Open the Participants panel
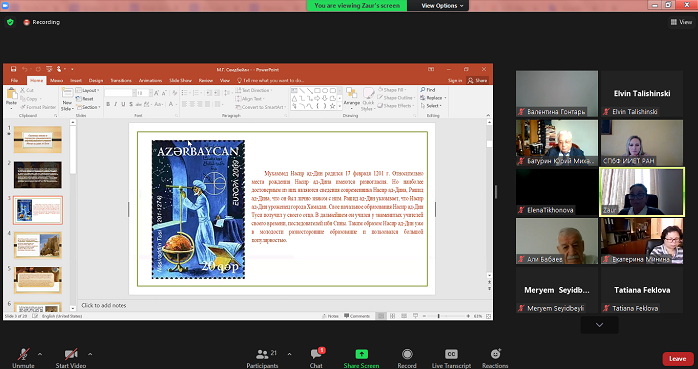698x369 pixels. (x=263, y=358)
